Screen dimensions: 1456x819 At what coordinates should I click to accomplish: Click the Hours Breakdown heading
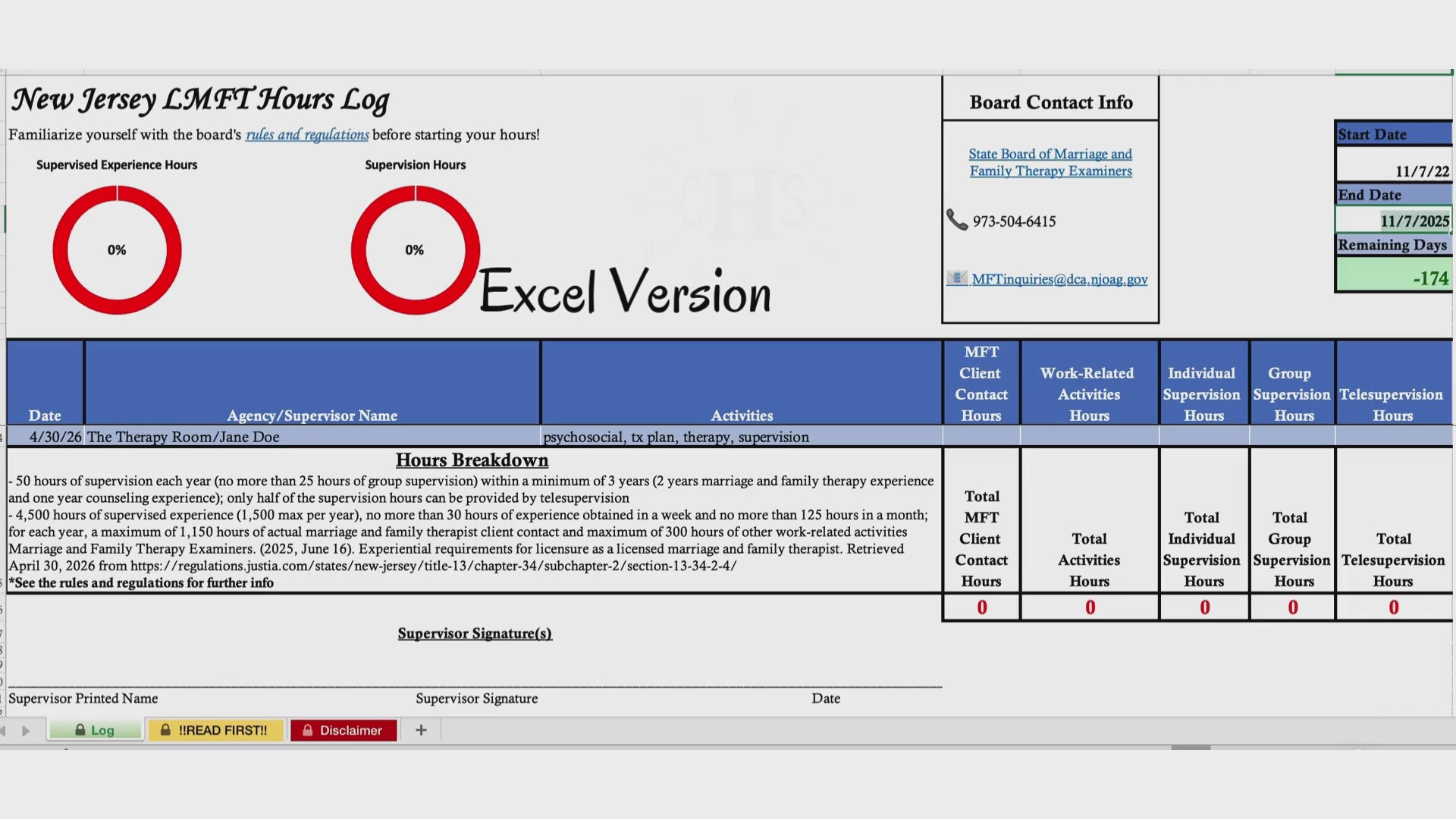472,460
